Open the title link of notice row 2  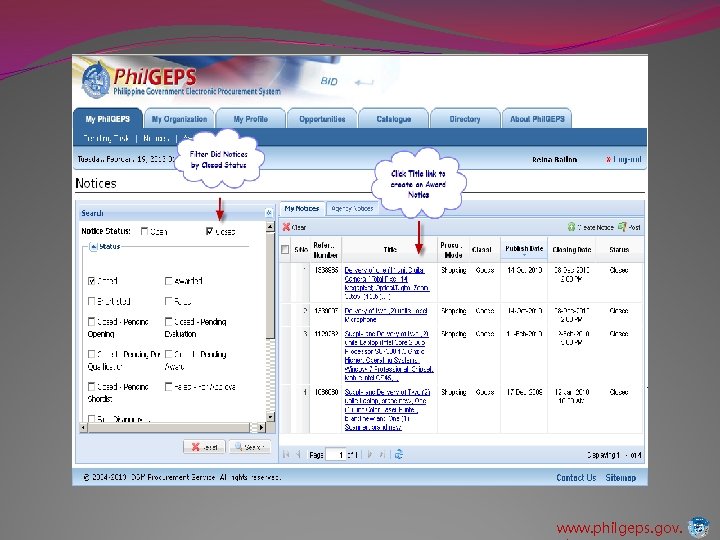pos(386,315)
